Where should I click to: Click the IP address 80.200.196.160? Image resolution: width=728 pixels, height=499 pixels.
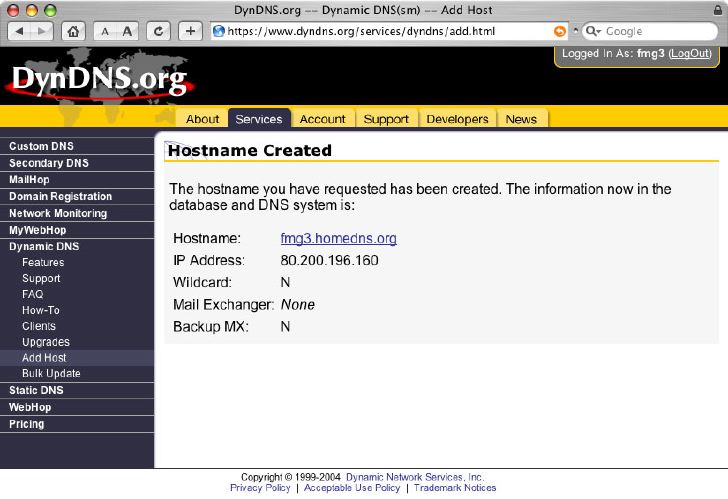(x=329, y=260)
